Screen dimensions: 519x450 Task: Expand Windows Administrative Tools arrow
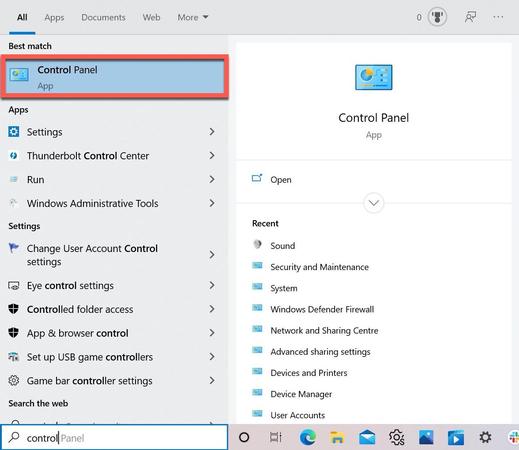[x=212, y=203]
